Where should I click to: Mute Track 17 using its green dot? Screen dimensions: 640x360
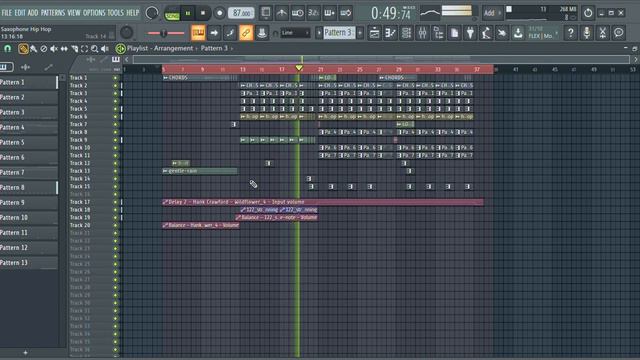116,202
